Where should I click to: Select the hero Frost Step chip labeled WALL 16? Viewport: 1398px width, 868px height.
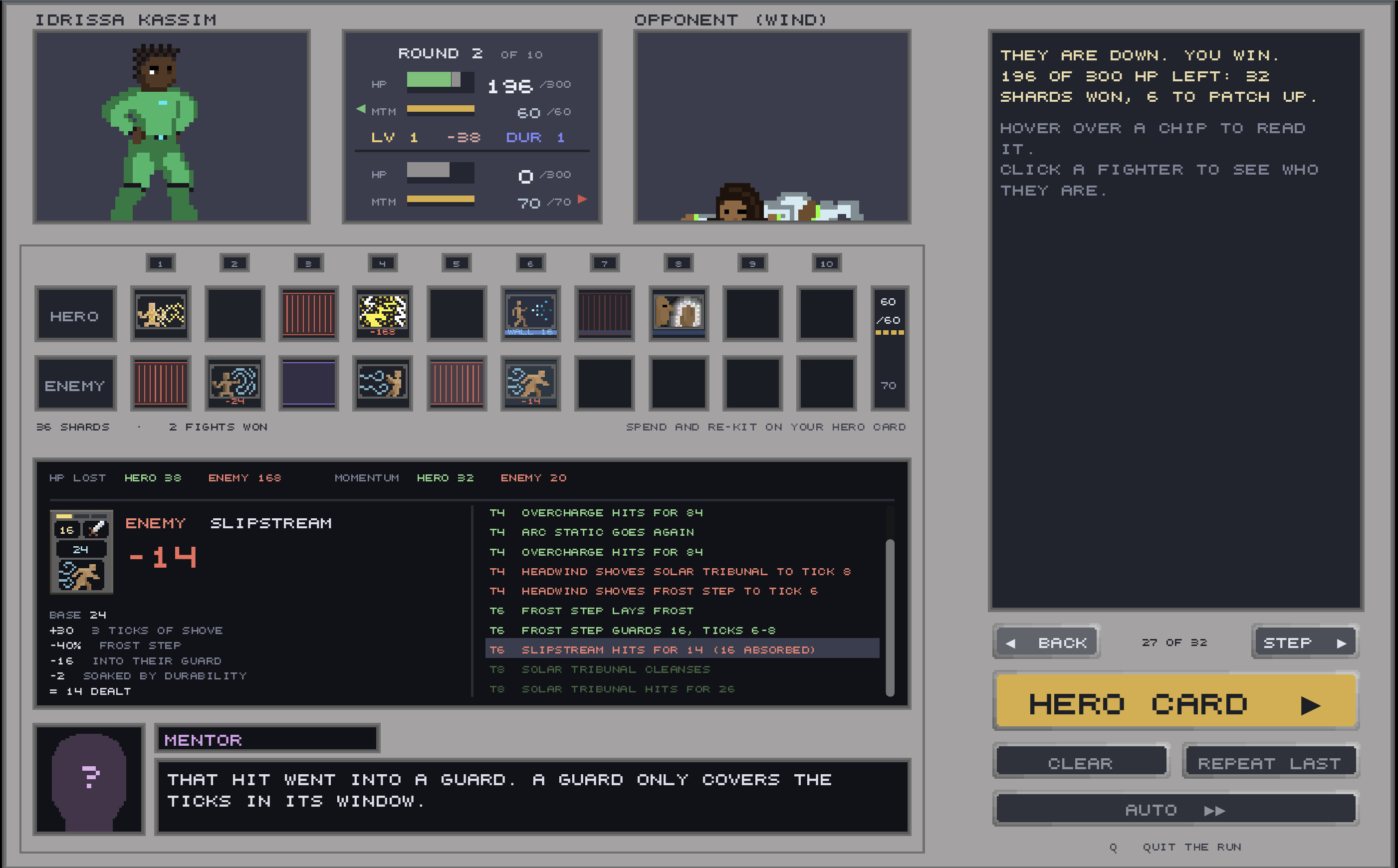click(530, 313)
